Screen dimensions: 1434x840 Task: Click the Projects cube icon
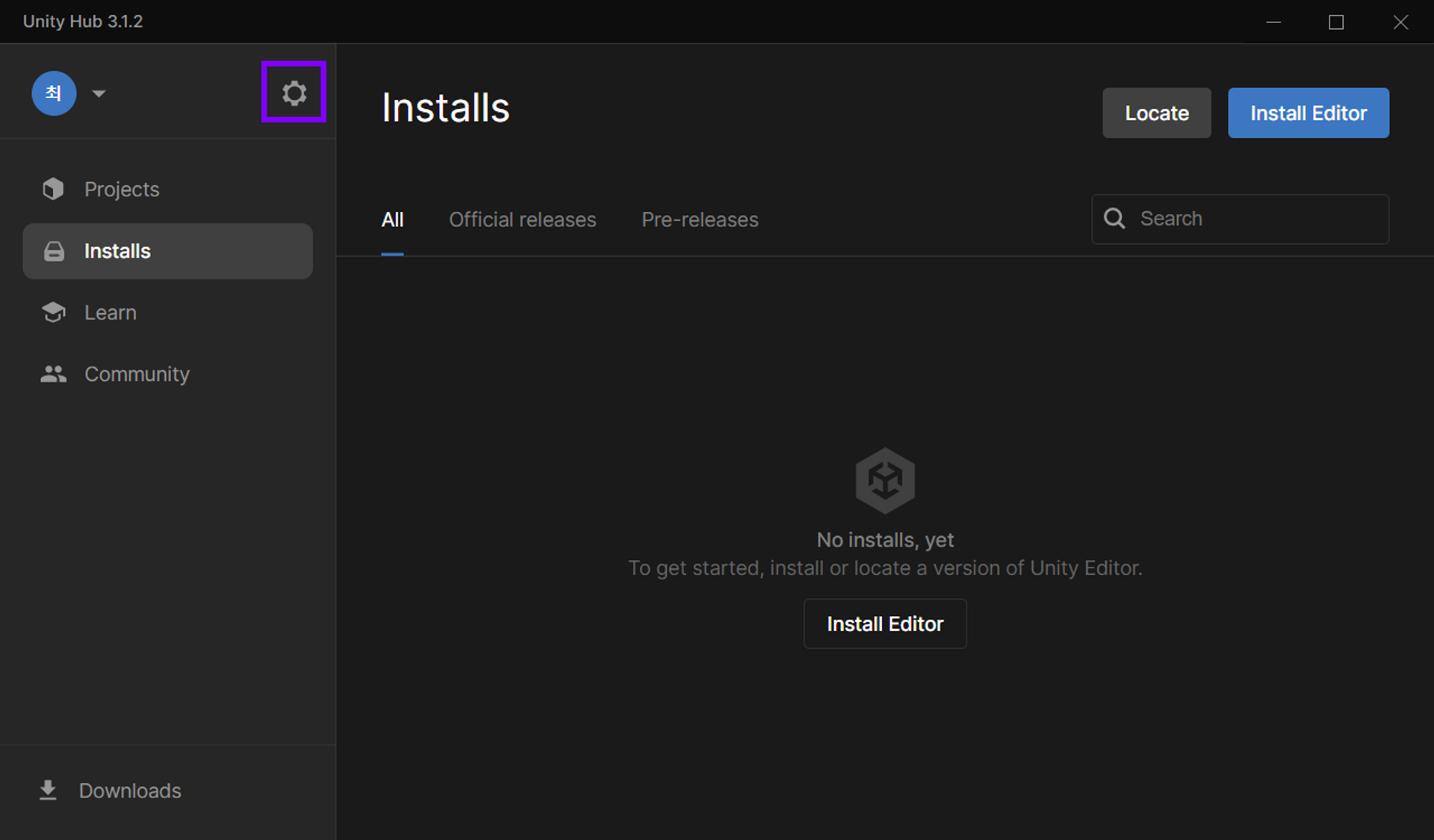click(x=53, y=189)
